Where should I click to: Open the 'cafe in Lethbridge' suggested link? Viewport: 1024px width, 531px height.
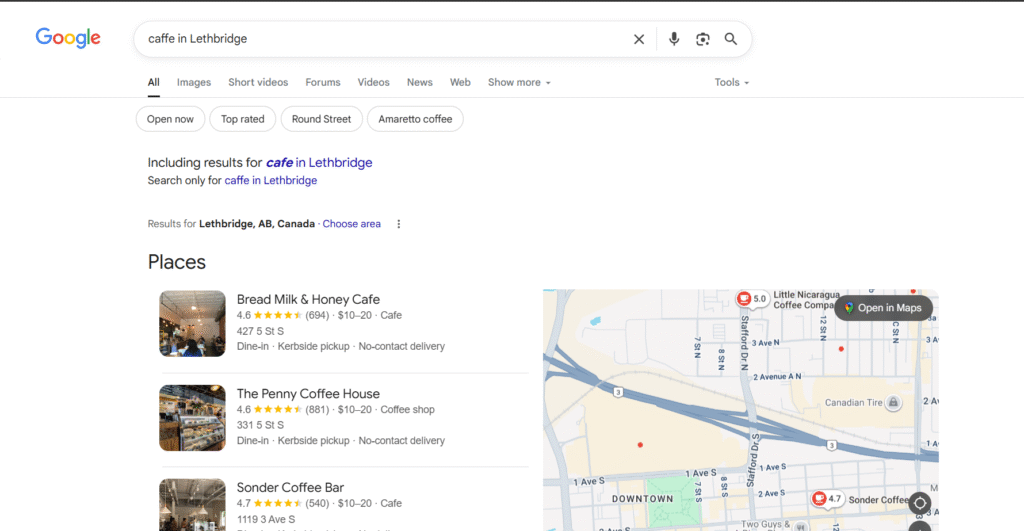[319, 163]
